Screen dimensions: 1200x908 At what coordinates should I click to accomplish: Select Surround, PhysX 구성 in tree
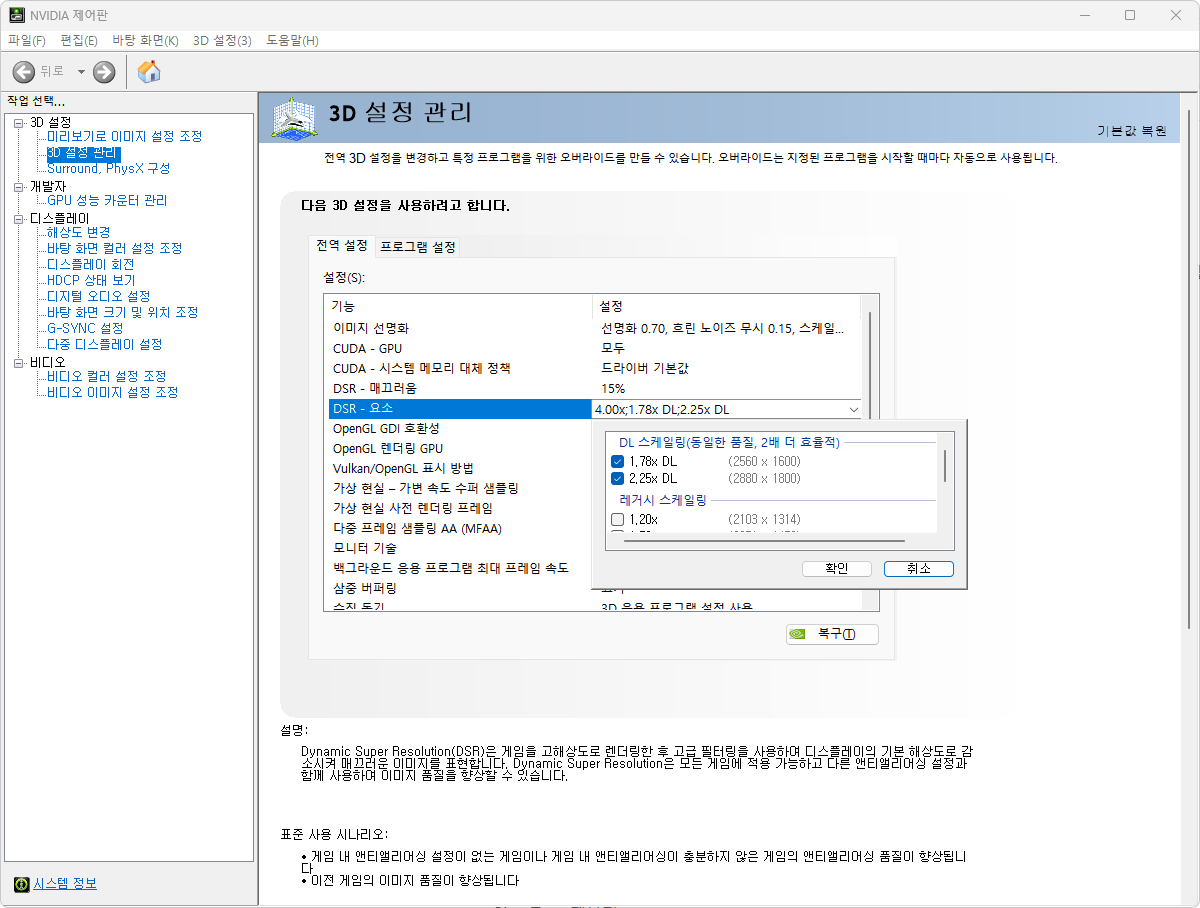tap(109, 168)
